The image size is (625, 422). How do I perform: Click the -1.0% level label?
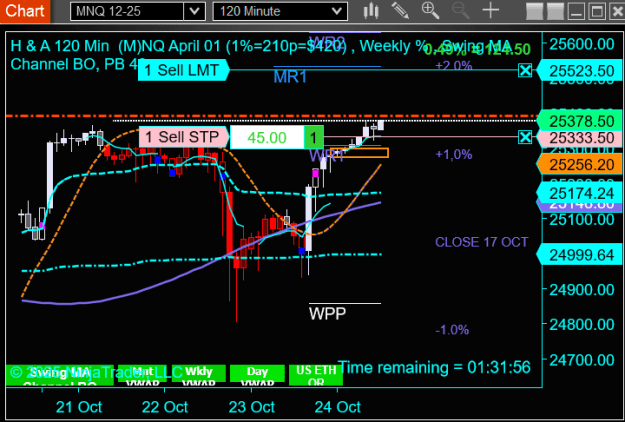452,330
